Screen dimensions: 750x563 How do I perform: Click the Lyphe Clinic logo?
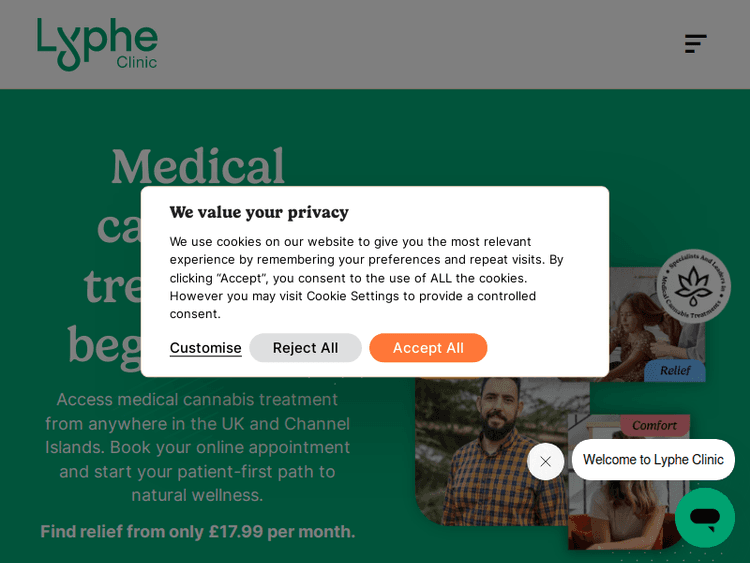point(97,44)
